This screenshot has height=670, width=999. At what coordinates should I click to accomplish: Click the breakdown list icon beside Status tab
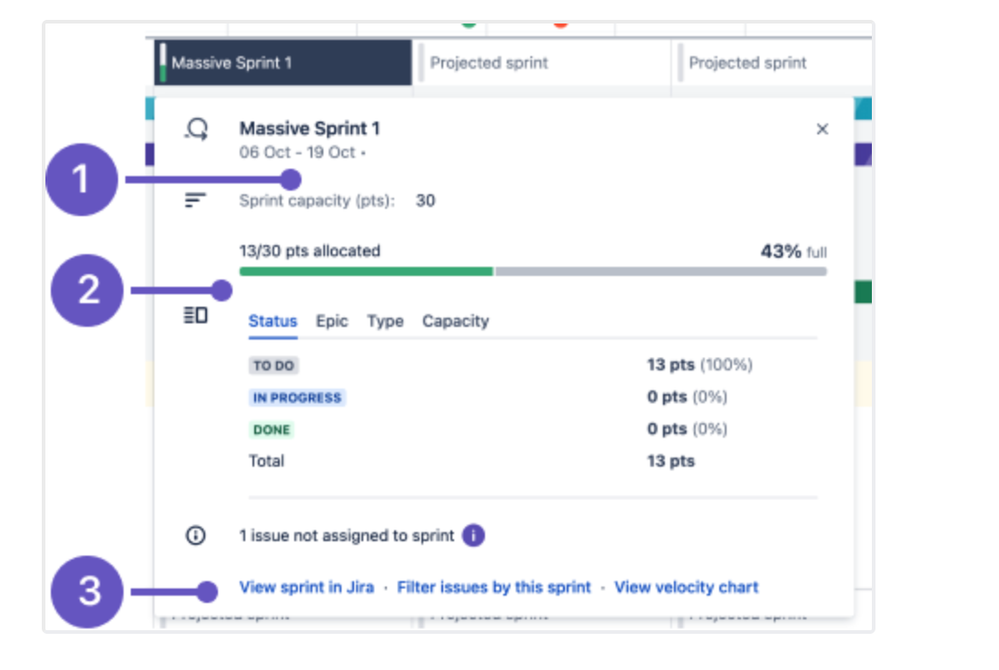(196, 317)
